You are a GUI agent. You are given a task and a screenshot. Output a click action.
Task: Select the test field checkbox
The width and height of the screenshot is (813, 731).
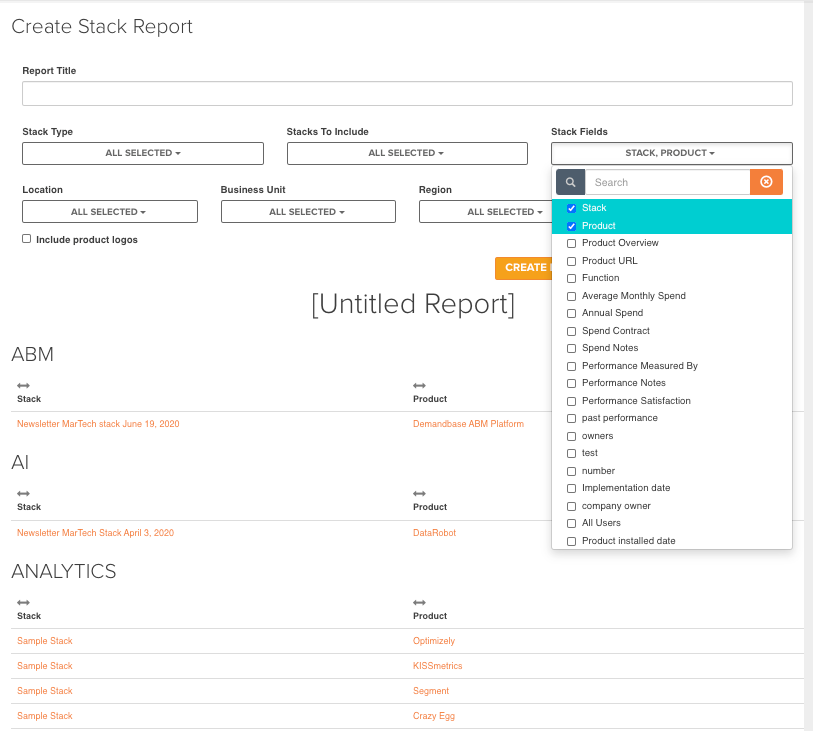pos(571,454)
